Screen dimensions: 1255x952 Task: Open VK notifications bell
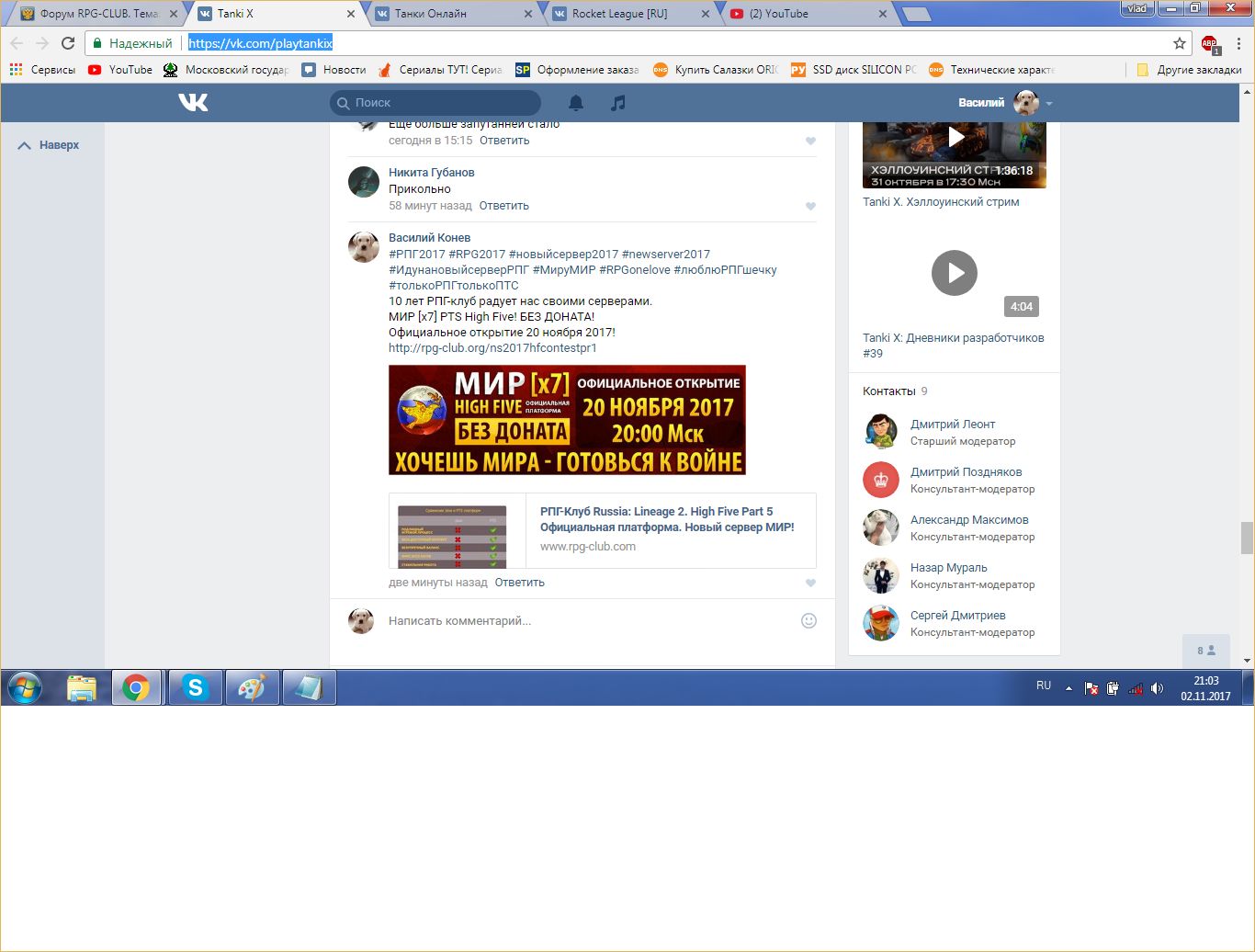point(576,103)
